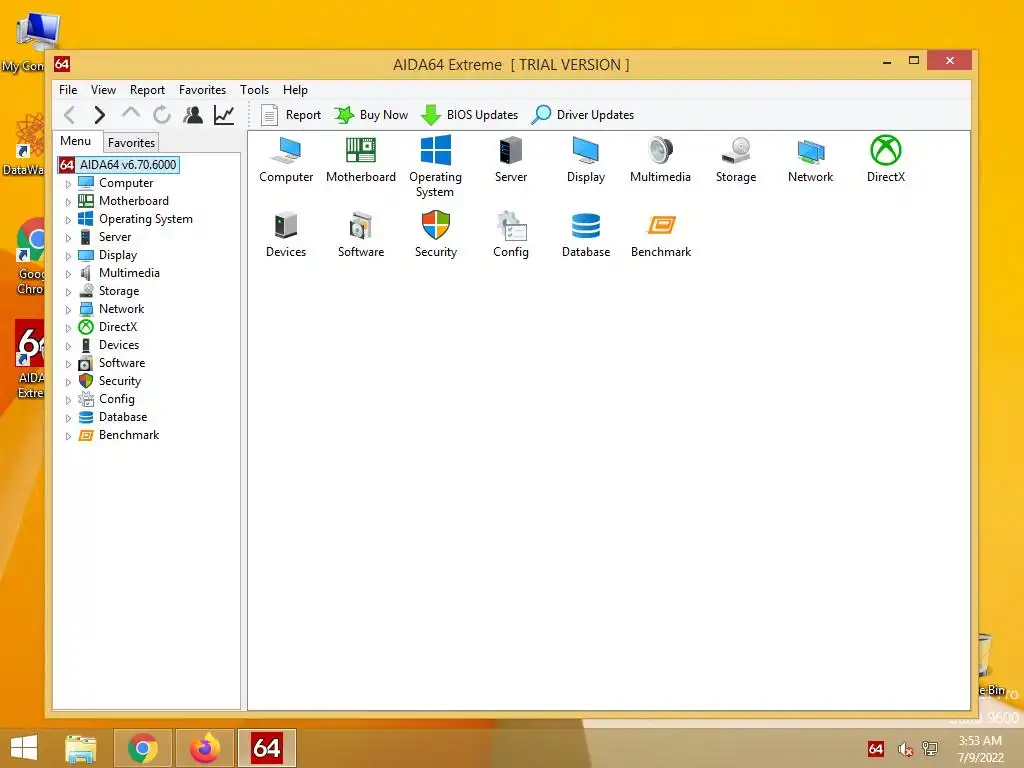Open the Motherboard icon in main pane
1024x768 pixels.
click(360, 159)
